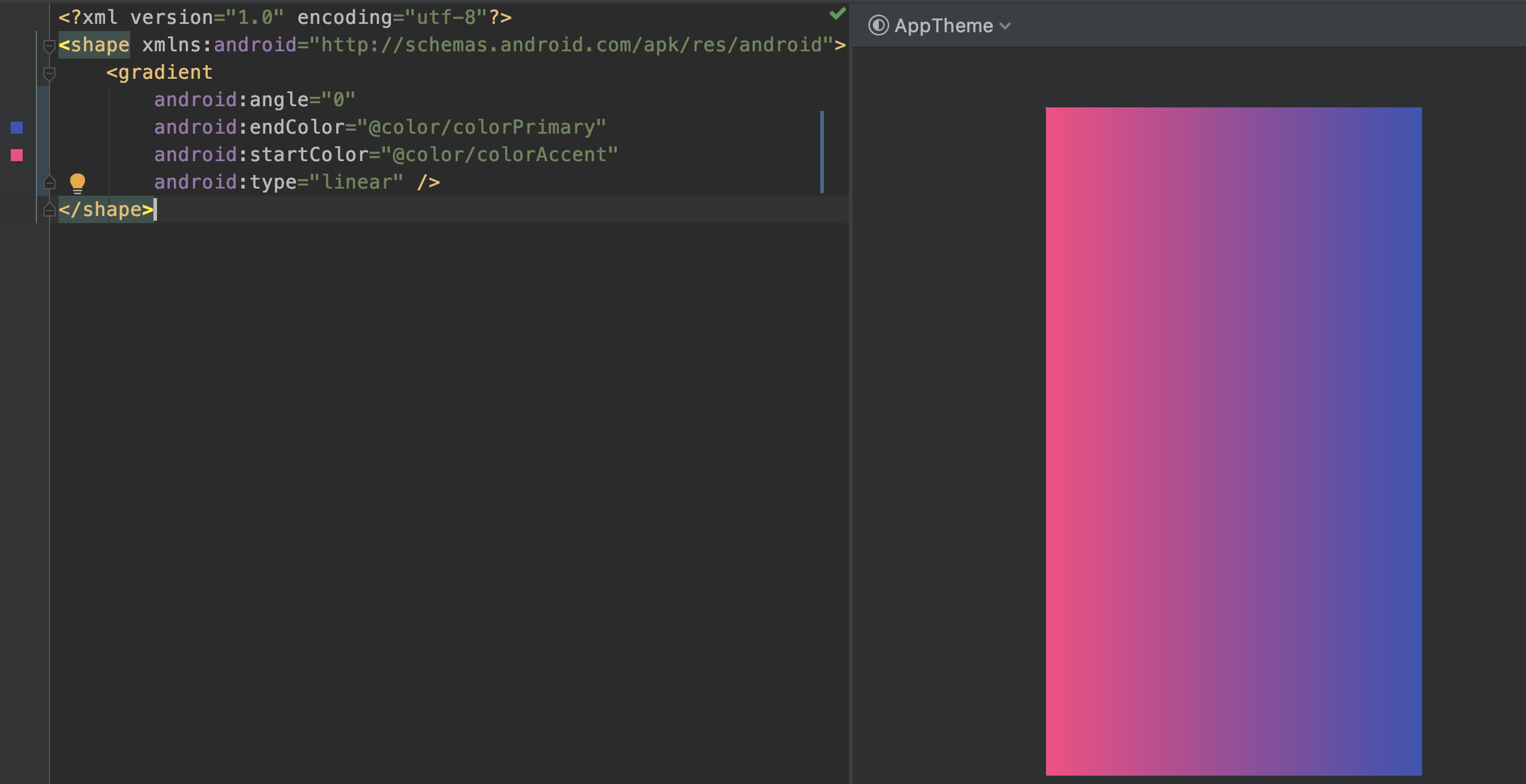
Task: Click the blue vertical change marker line
Action: tap(822, 152)
